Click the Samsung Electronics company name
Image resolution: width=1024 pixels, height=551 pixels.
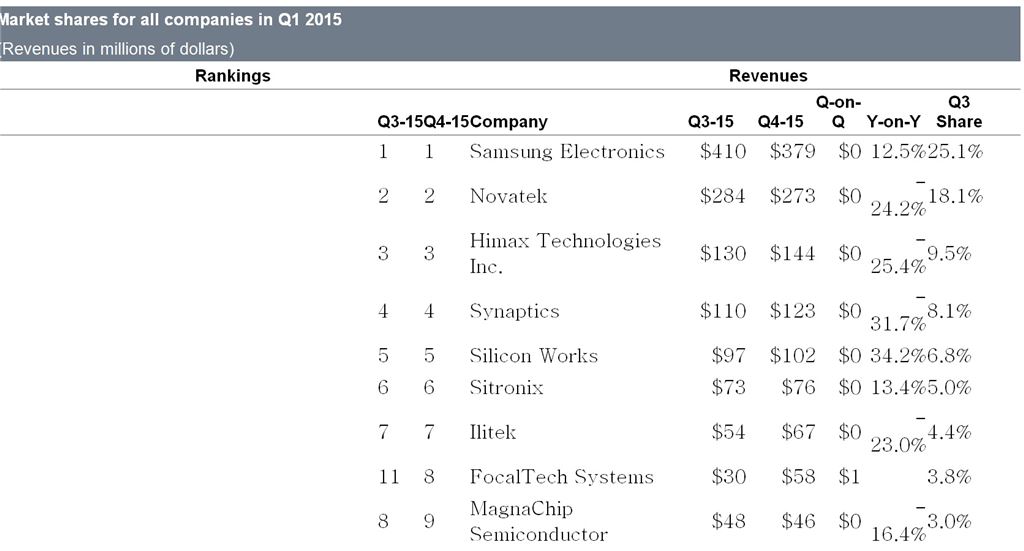[567, 152]
